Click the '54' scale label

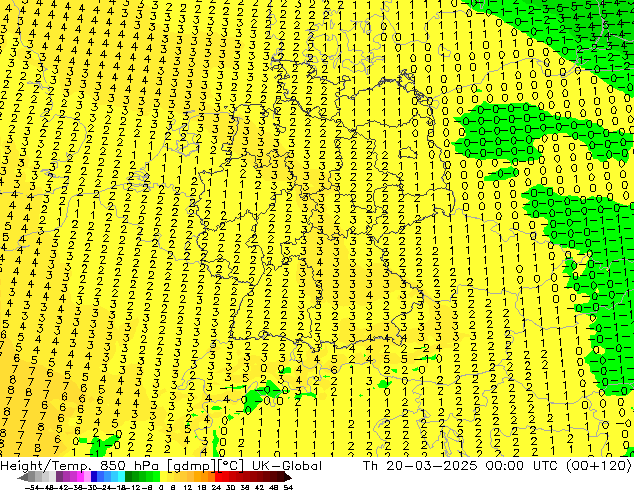click(288, 487)
